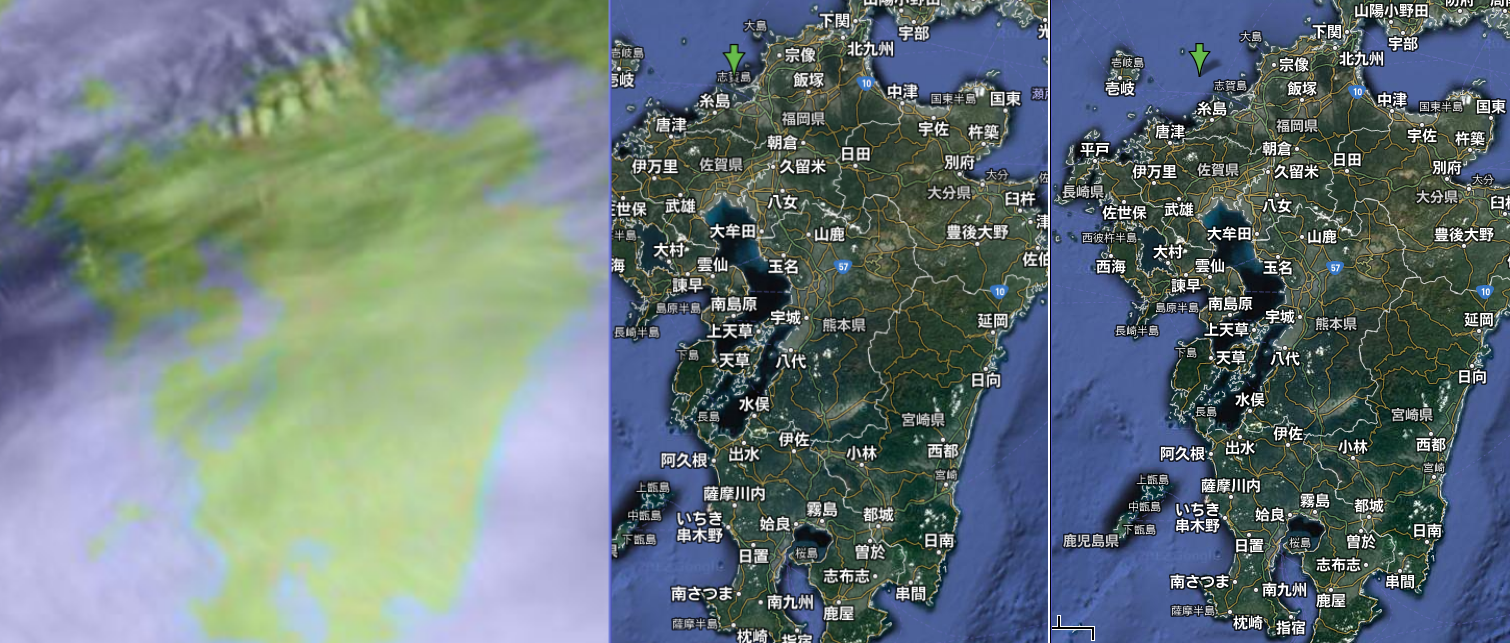Click the city dot marker beside 宮崎県

[x=943, y=440]
